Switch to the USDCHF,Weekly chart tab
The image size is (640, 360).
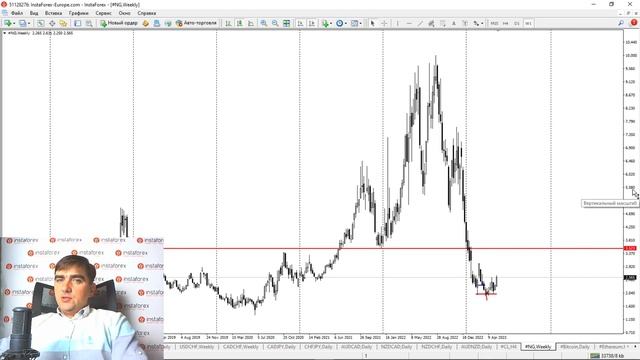point(197,347)
